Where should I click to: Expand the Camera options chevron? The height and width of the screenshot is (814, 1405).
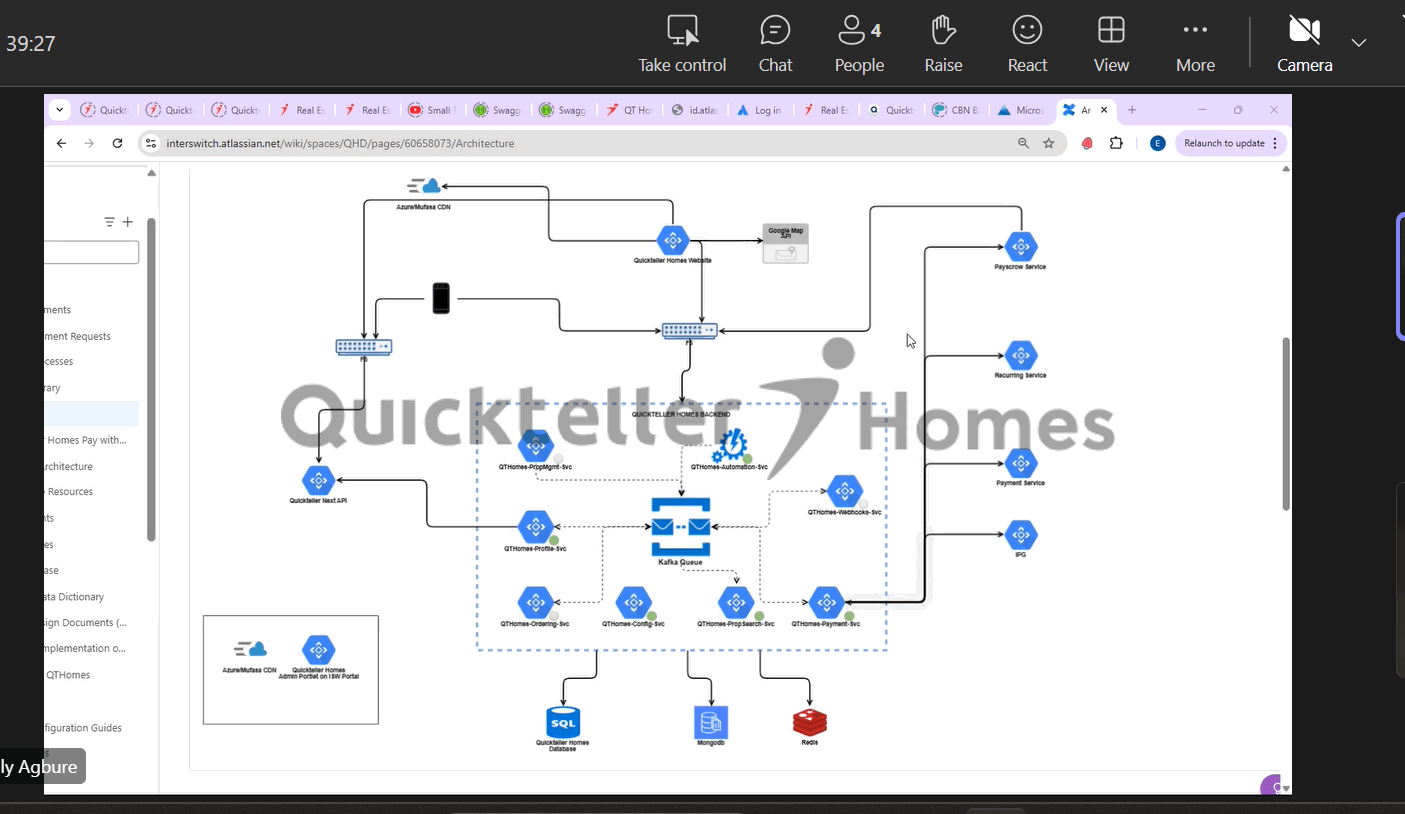pyautogui.click(x=1359, y=43)
